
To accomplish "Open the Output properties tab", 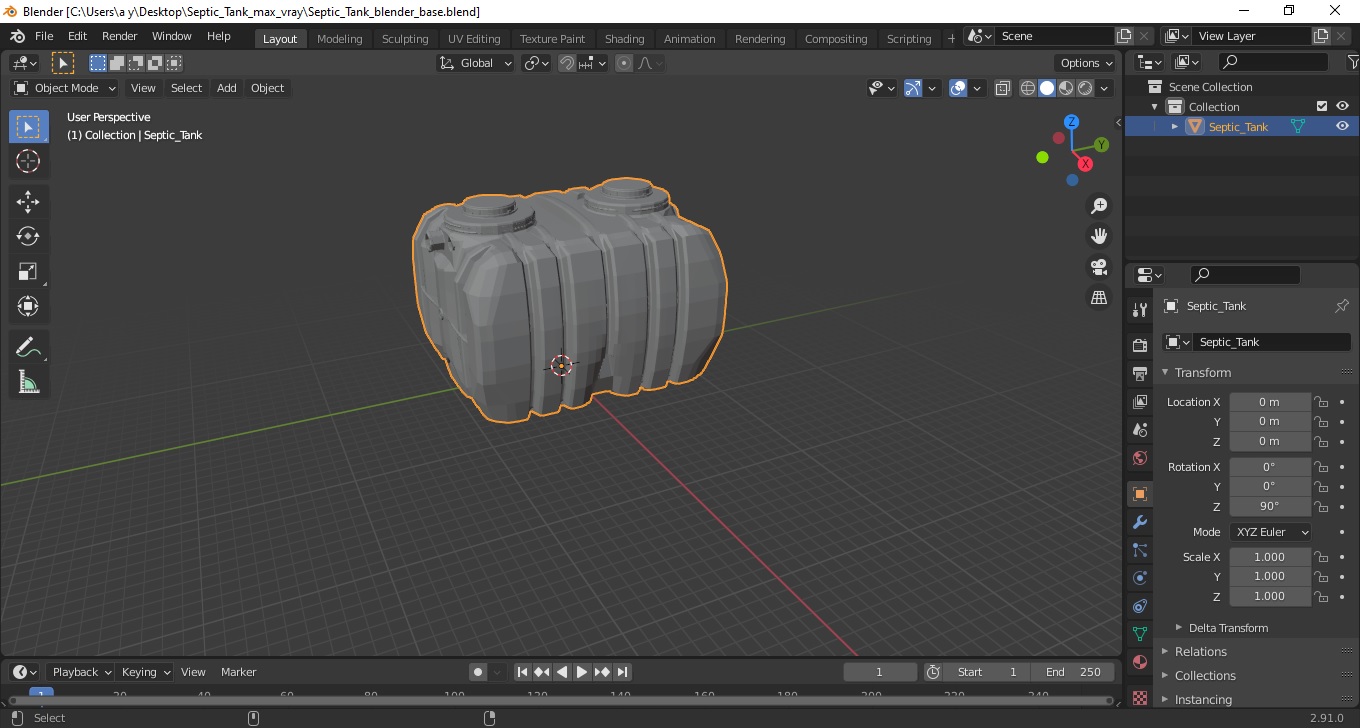I will (x=1139, y=374).
